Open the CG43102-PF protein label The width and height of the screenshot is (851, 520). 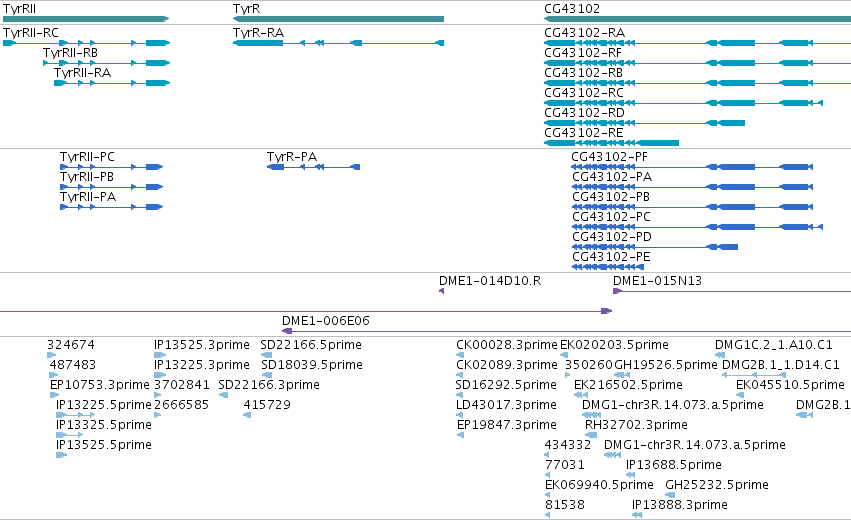pos(609,157)
